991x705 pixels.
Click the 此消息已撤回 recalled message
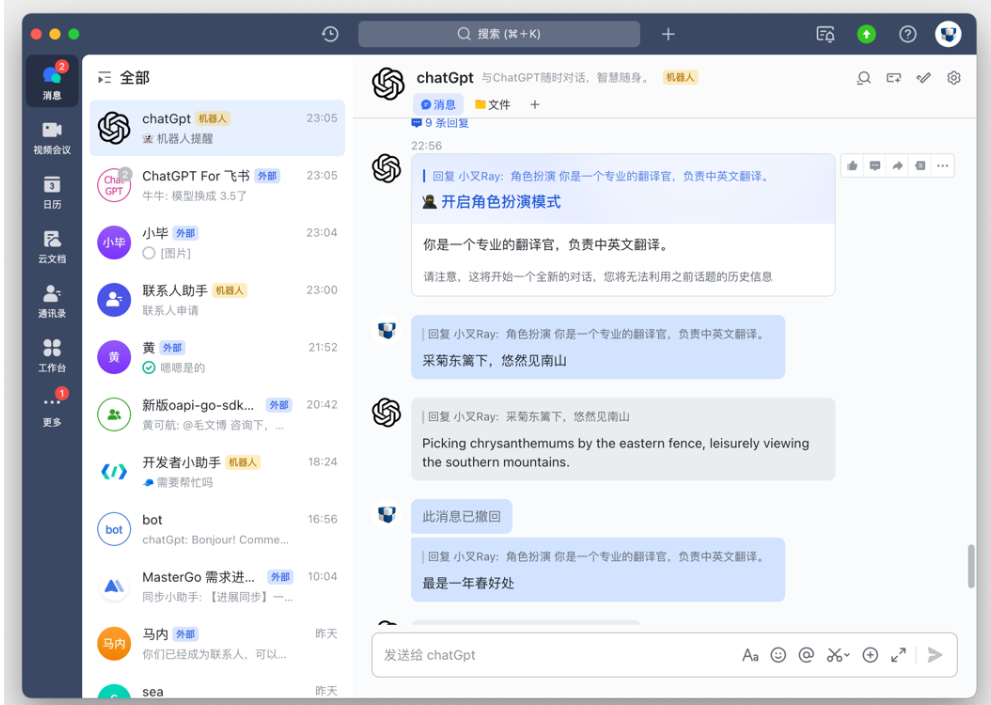tap(461, 517)
